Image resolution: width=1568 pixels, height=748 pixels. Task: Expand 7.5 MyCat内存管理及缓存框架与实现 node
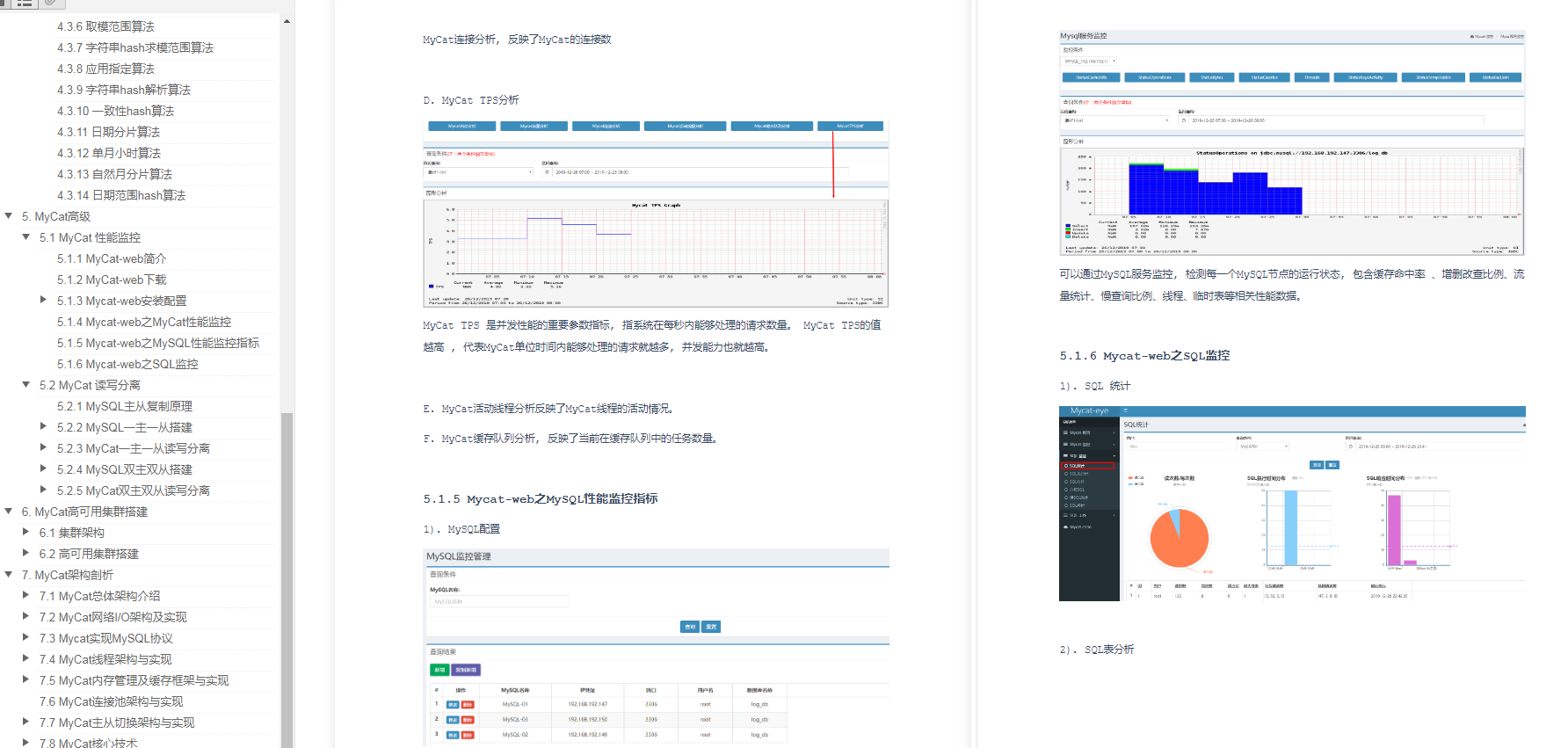click(x=26, y=679)
